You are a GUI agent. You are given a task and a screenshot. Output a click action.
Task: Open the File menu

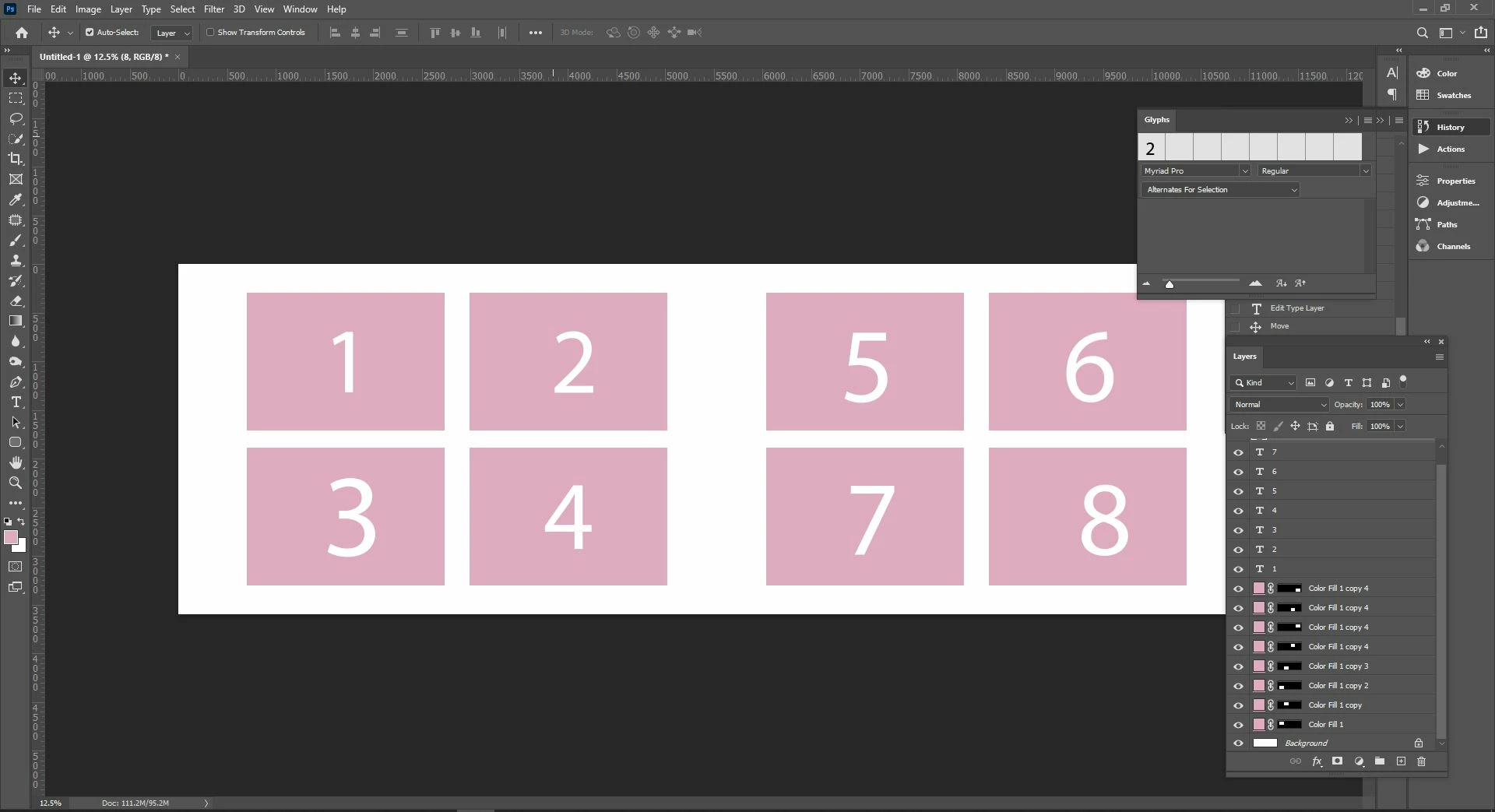(34, 9)
